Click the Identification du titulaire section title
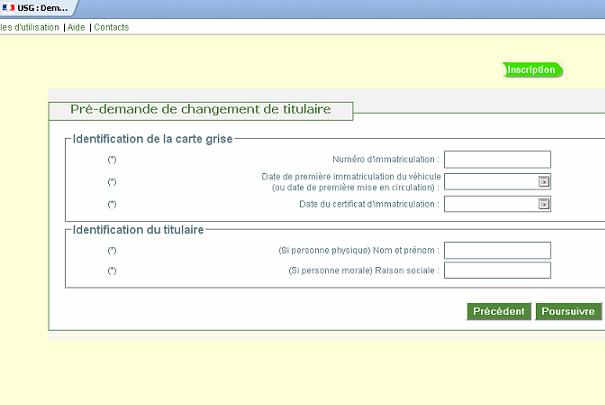605x405 pixels. [135, 230]
